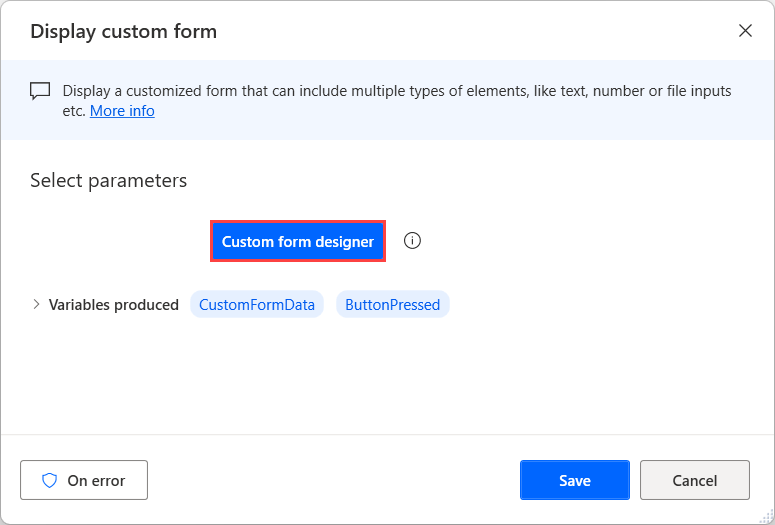Screen dimensions: 775x525
Task: Cancel the dialog
Action: (x=694, y=480)
